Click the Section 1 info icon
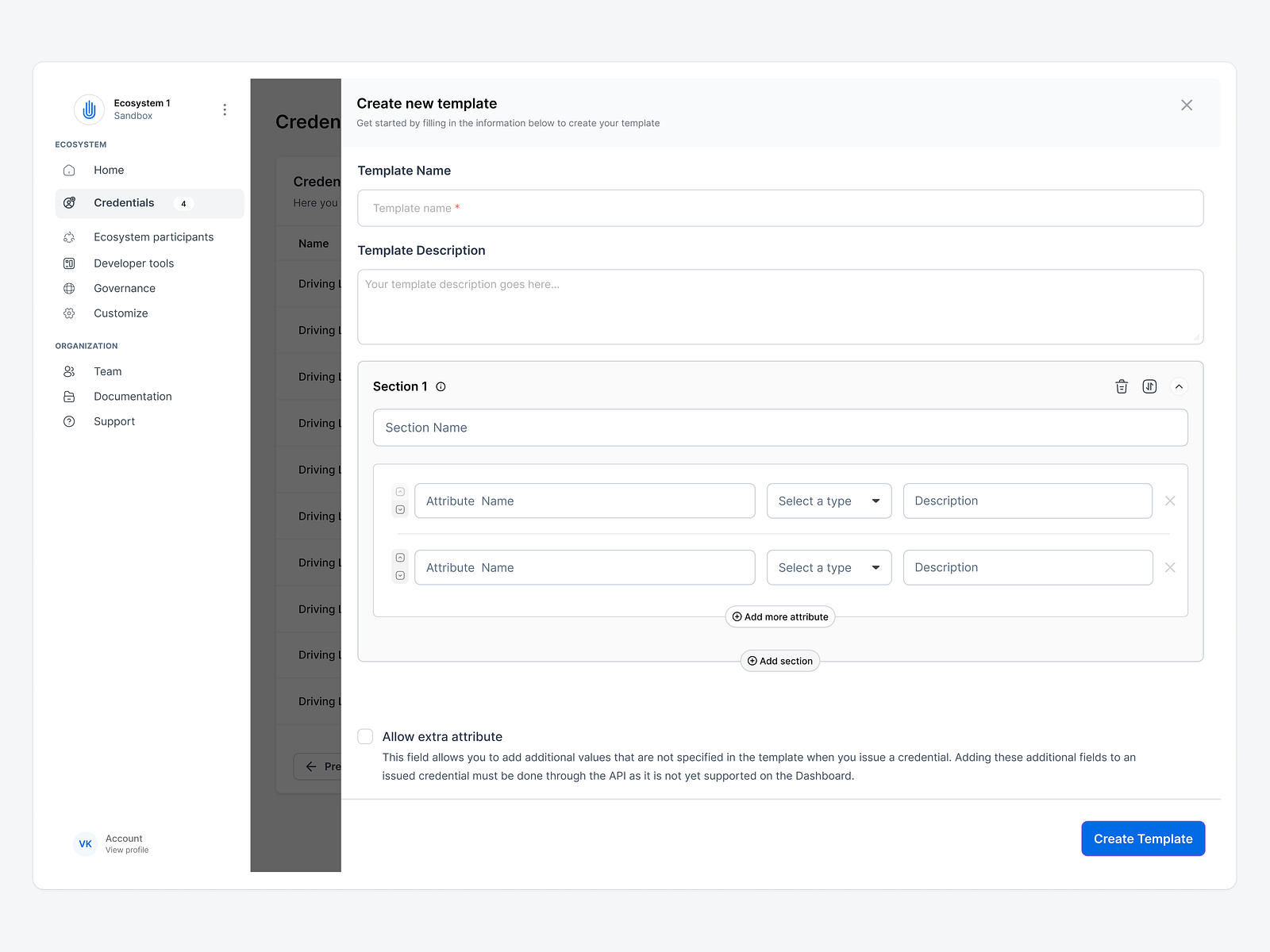This screenshot has width=1270, height=952. coord(441,386)
